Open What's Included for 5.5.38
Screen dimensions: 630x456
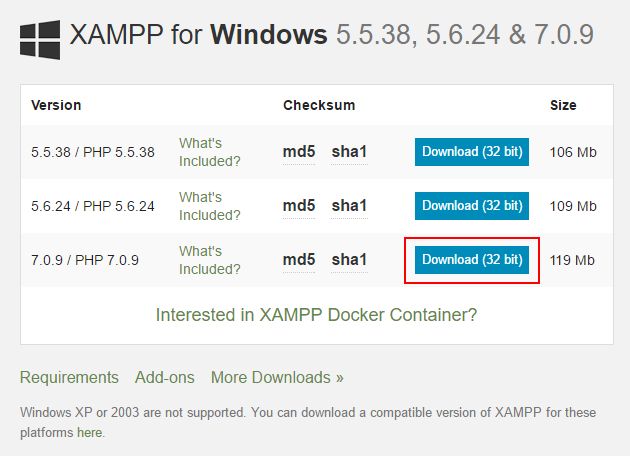(x=210, y=152)
